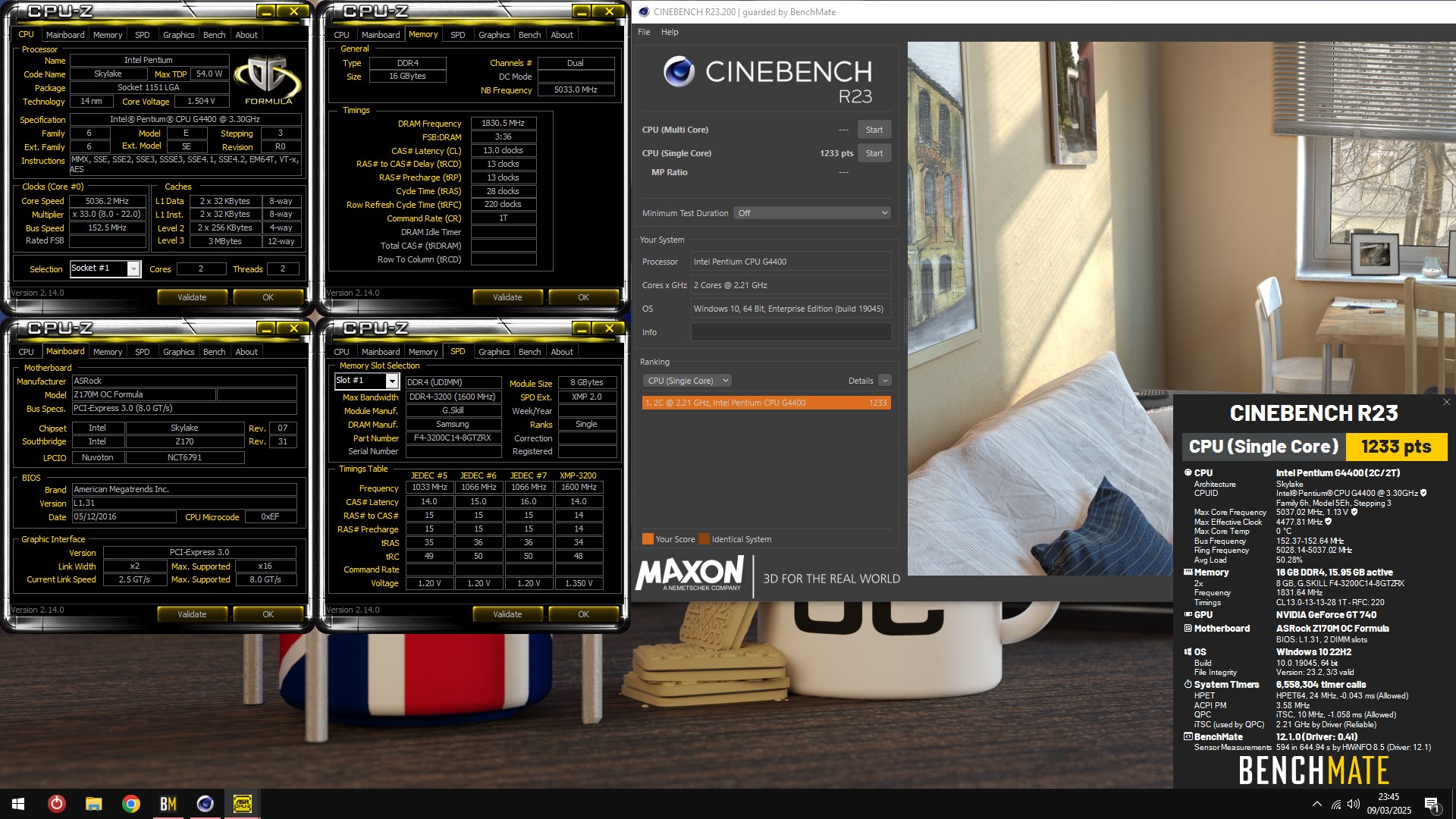The image size is (1456, 819).
Task: Open the Cinebench Help menu
Action: [670, 32]
